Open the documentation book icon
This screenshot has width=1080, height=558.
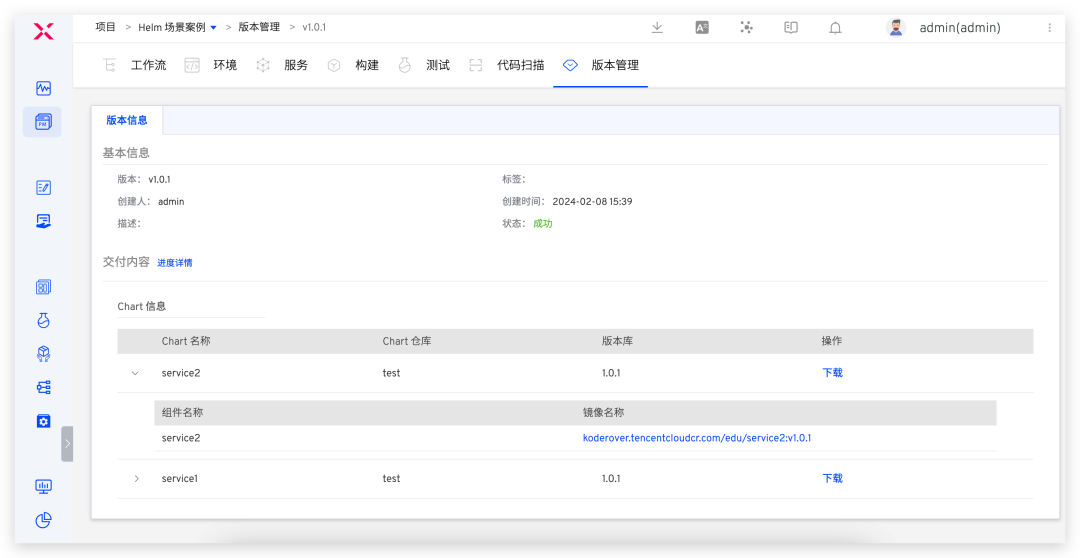791,28
